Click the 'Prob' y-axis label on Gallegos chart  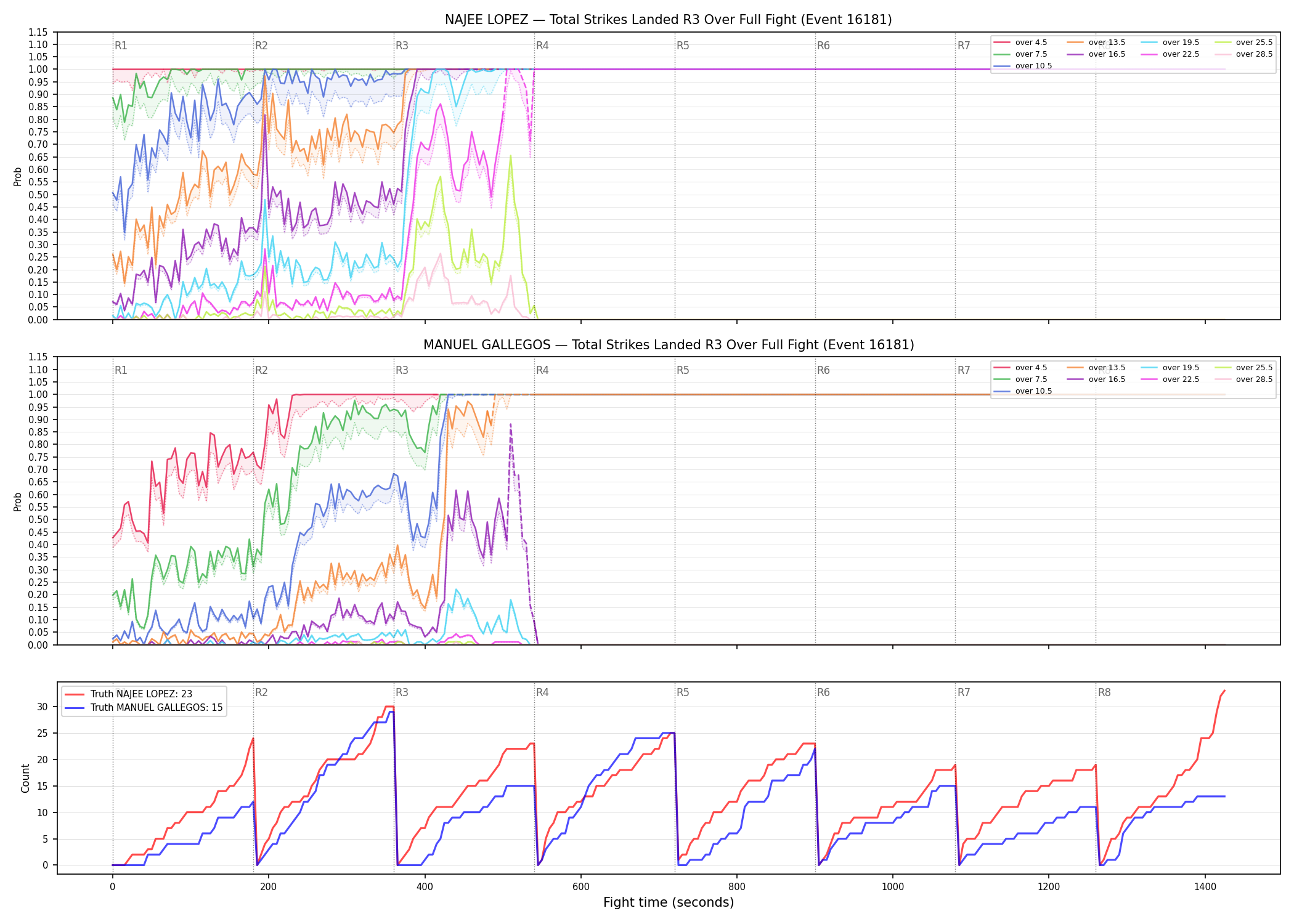[18, 502]
